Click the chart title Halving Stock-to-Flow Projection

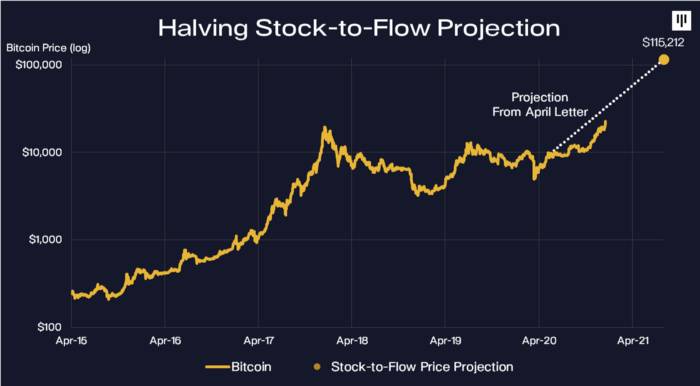coord(359,28)
